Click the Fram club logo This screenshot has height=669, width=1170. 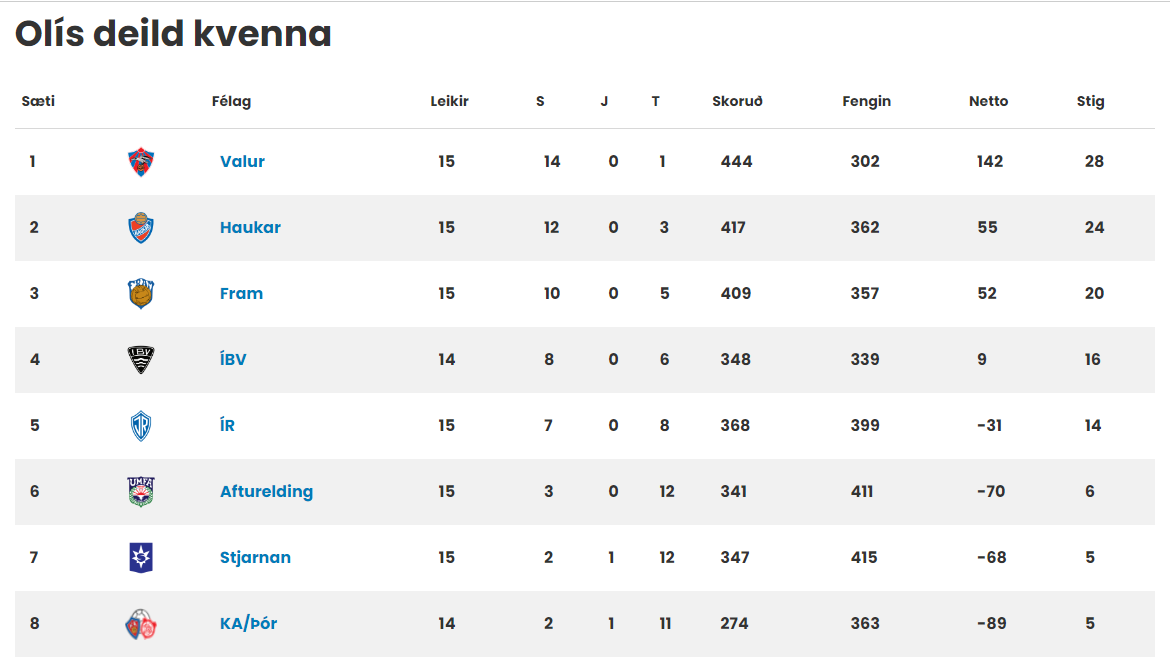[141, 294]
